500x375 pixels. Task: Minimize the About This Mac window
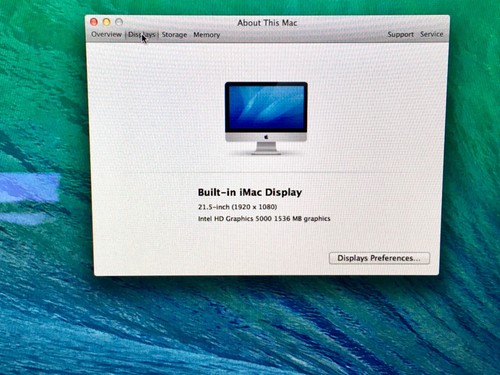[x=106, y=22]
